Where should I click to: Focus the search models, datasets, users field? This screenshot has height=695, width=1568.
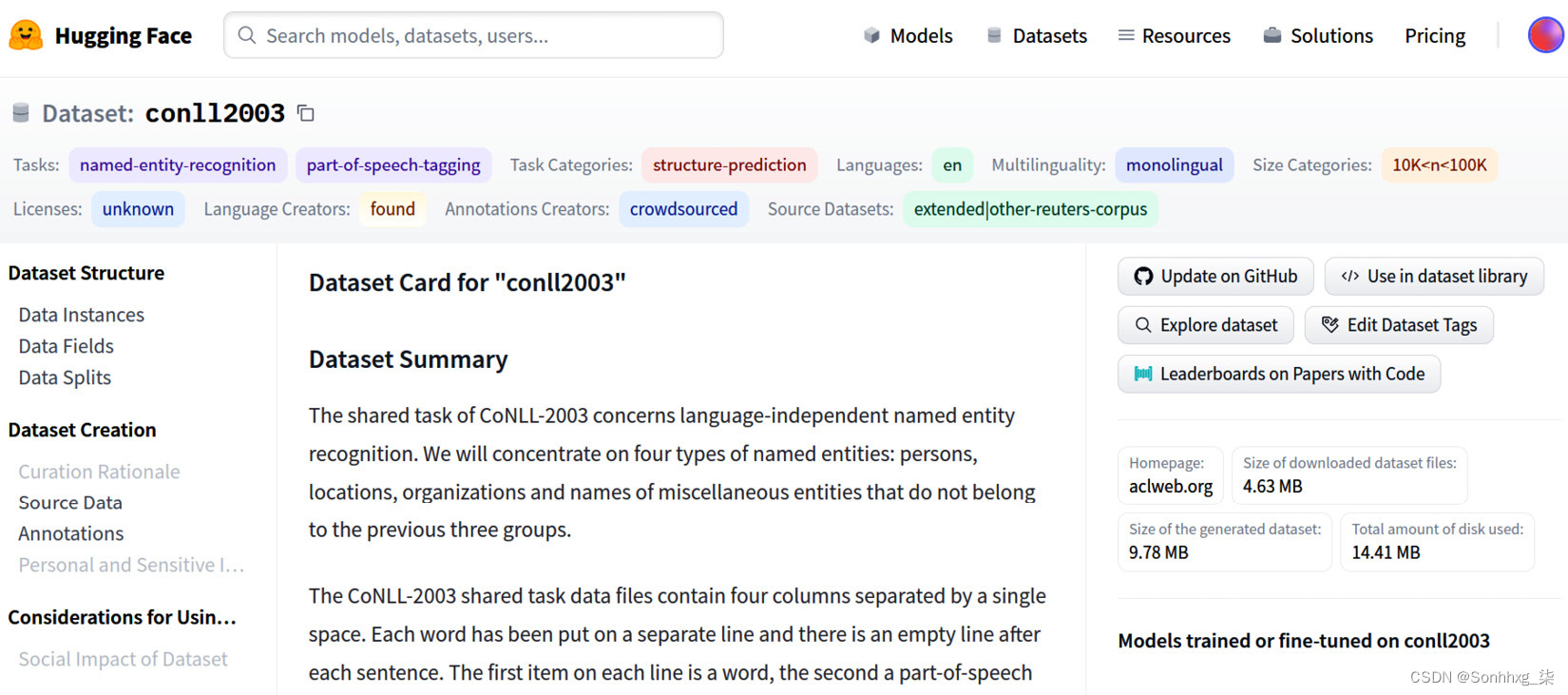(x=473, y=35)
